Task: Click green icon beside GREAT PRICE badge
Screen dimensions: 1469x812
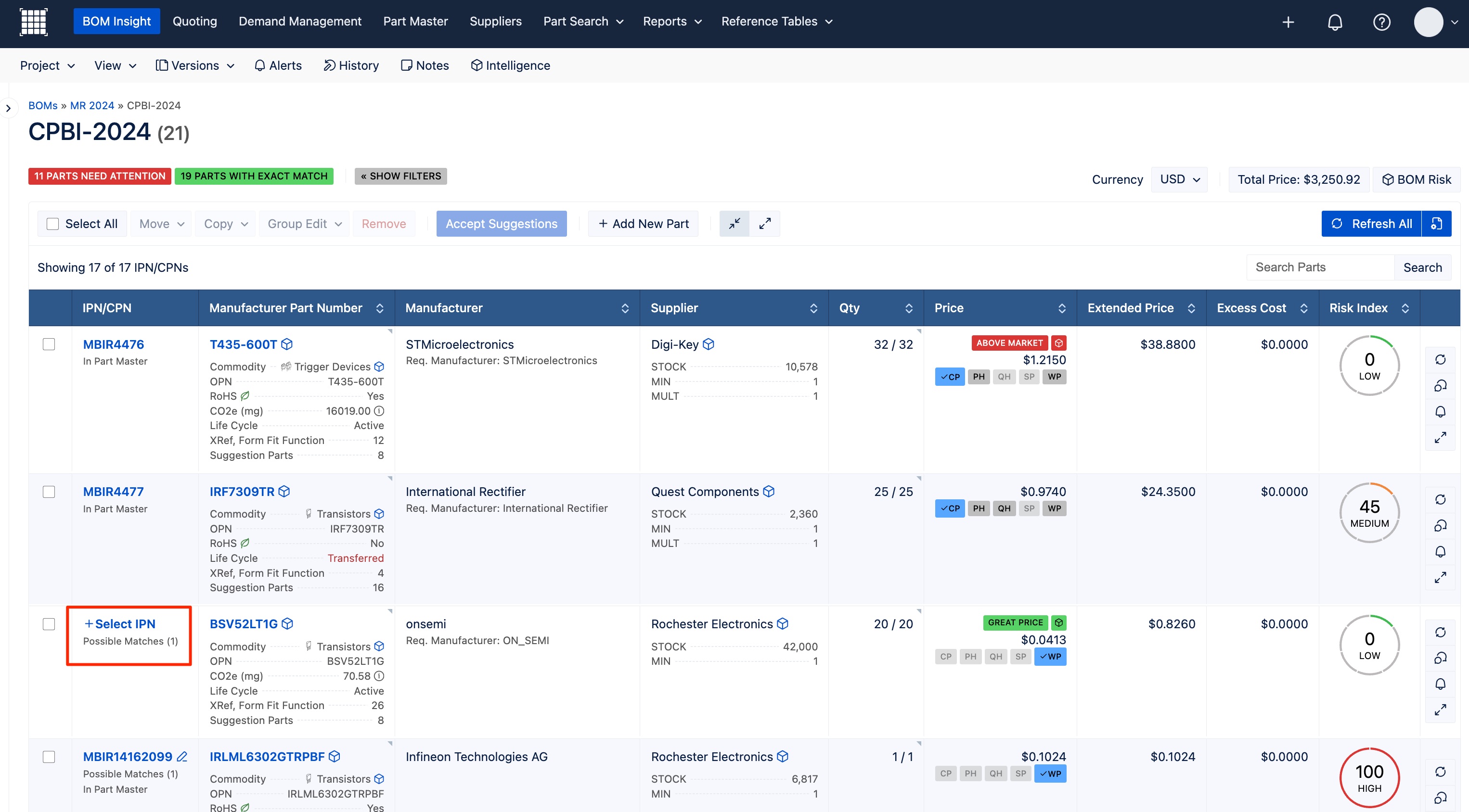Action: [x=1059, y=622]
